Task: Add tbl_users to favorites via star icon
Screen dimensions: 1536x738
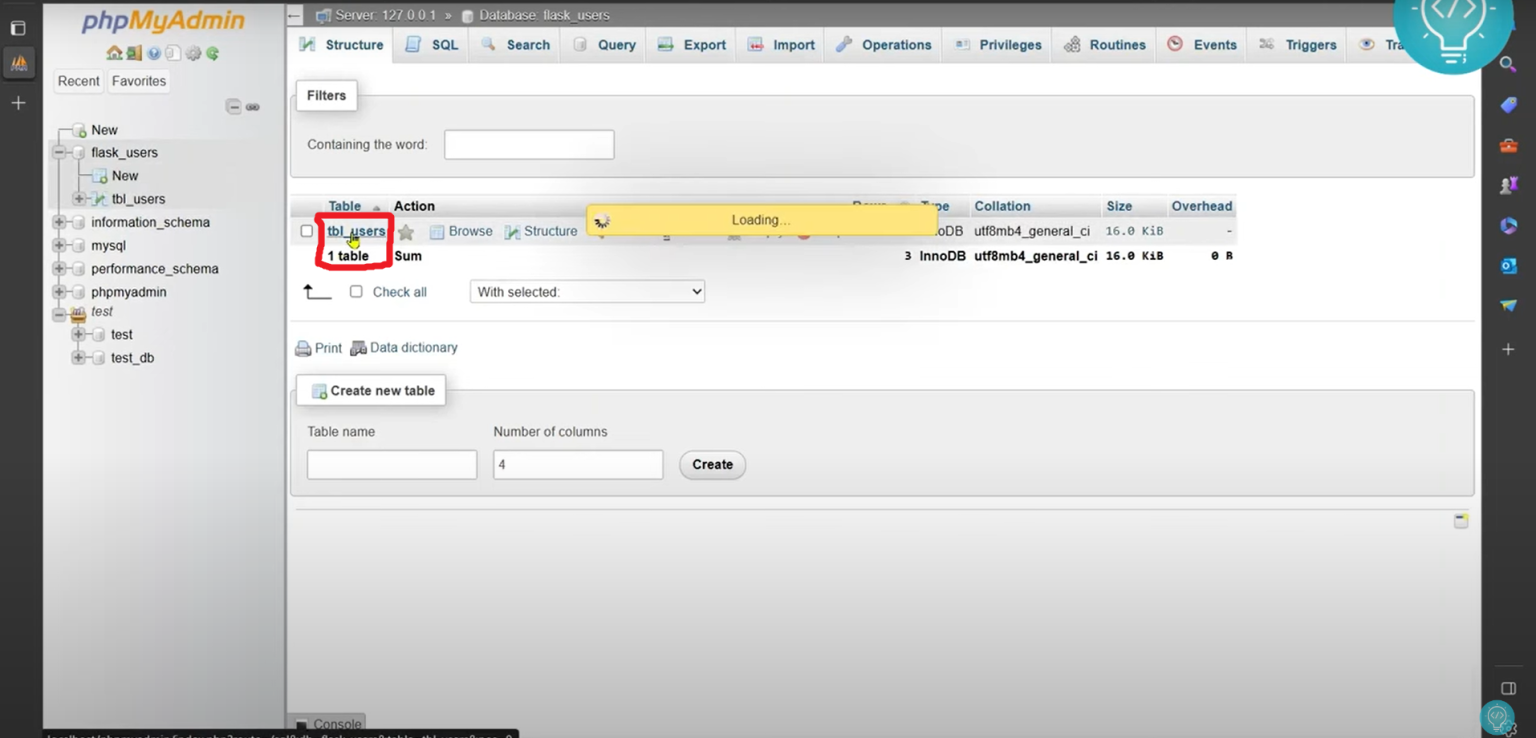Action: pos(406,232)
